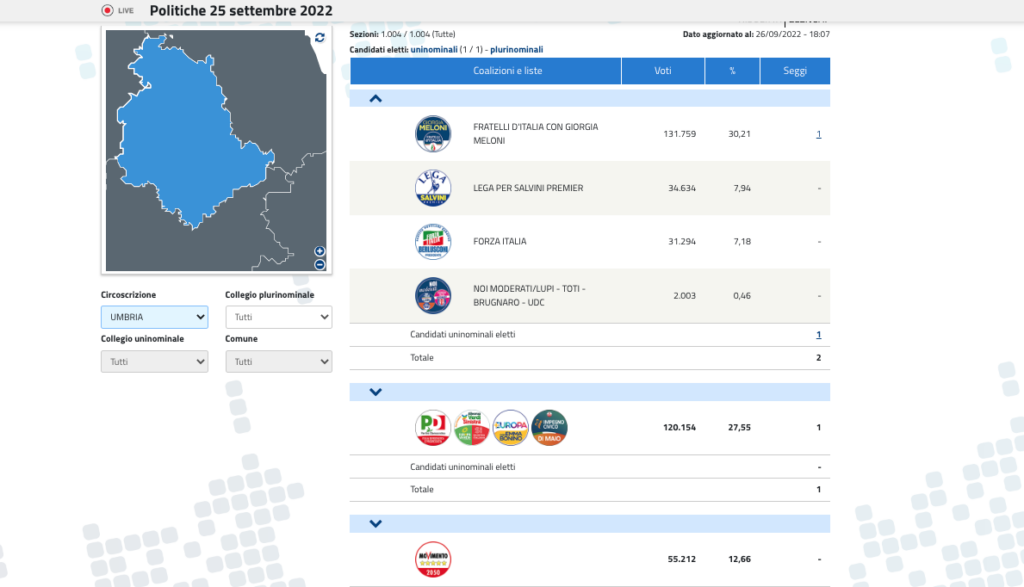Collapse the first coalition with the up chevron
This screenshot has width=1024, height=587.
click(x=376, y=99)
